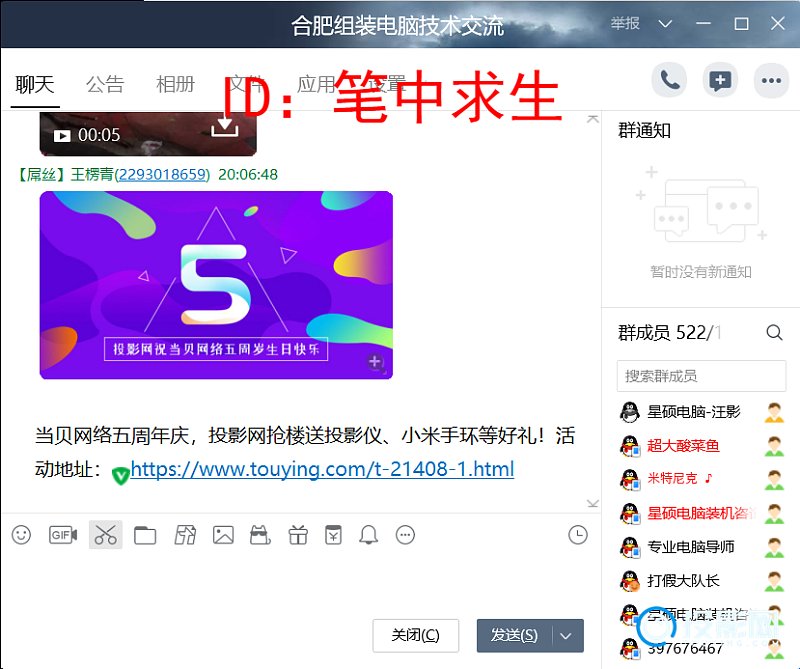Click the cat-face icon in chat toolbar
This screenshot has height=669, width=800.
click(260, 535)
